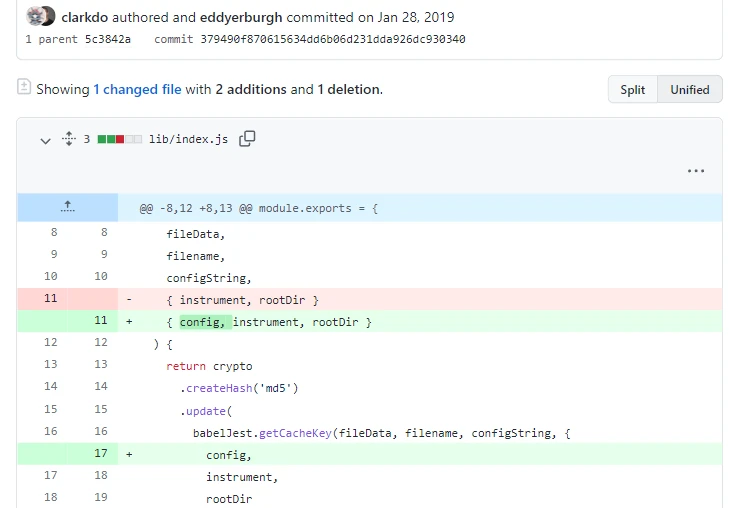This screenshot has width=734, height=508.
Task: Collapse the lib/index.js file diff
Action: (45, 140)
